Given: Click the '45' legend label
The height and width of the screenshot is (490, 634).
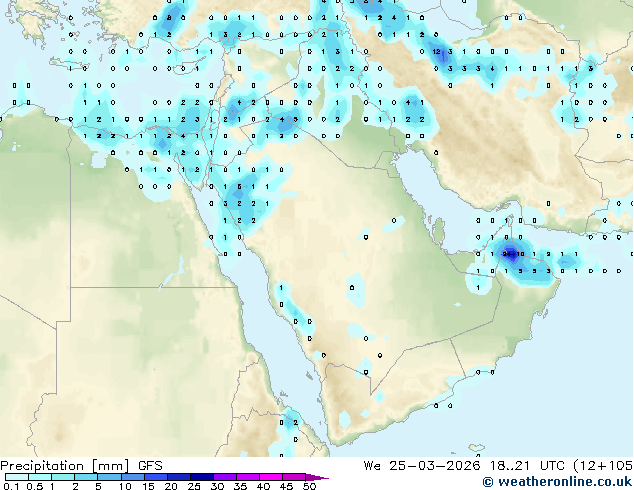Looking at the screenshot, I should [x=286, y=486].
